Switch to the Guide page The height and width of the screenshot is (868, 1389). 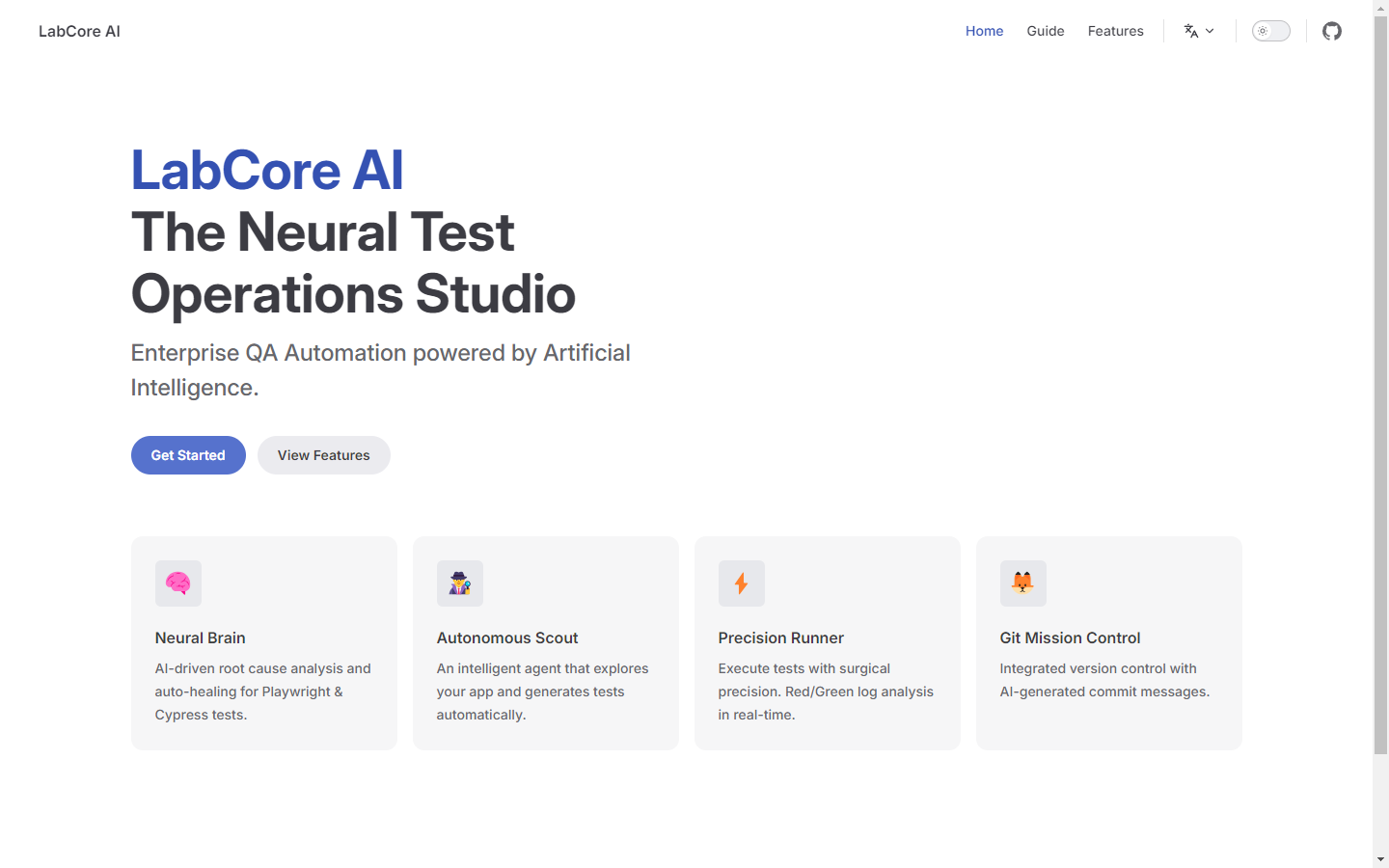[x=1046, y=30]
